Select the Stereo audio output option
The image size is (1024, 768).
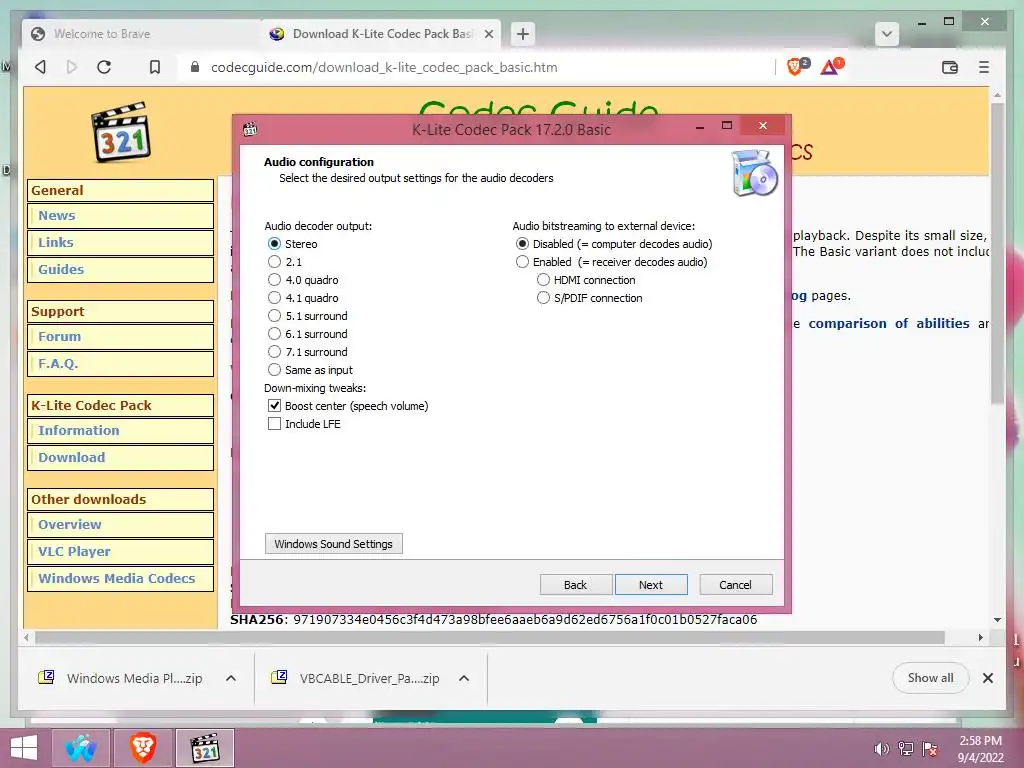point(293,244)
